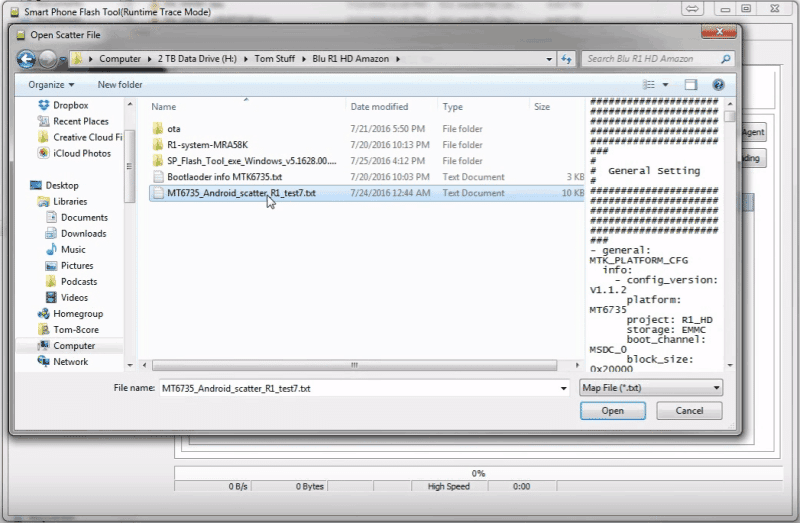This screenshot has height=523, width=800.
Task: Click the SP_Flash_Tool folder icon
Action: (x=158, y=161)
